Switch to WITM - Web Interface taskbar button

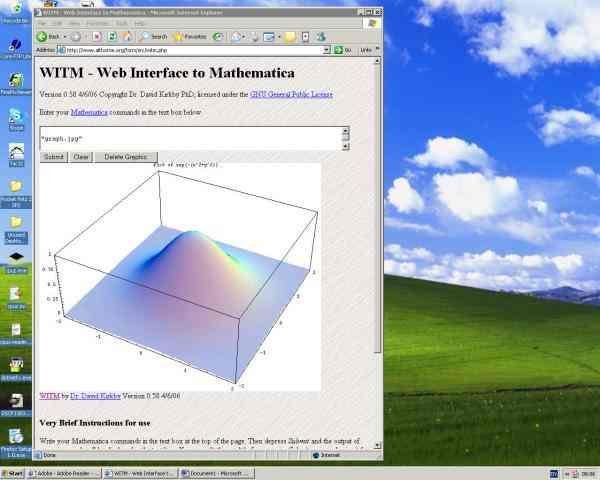(141, 473)
